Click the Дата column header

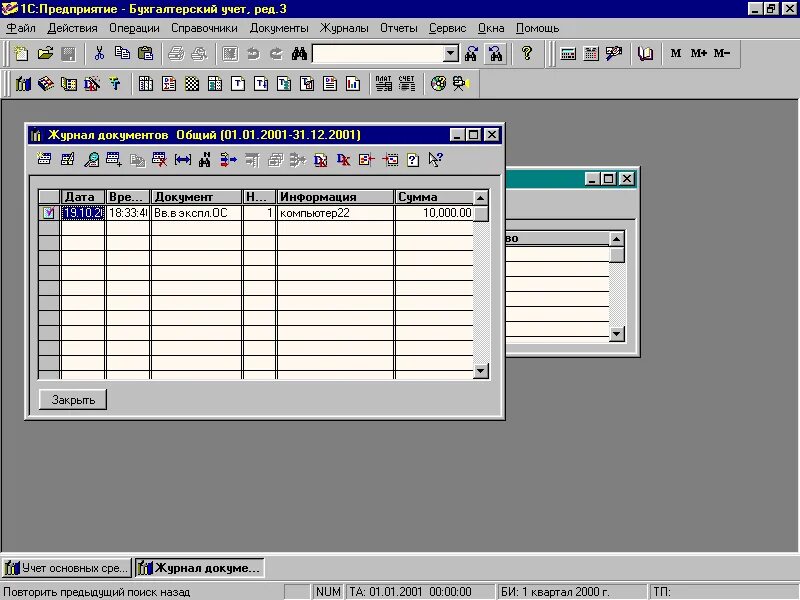tap(83, 197)
